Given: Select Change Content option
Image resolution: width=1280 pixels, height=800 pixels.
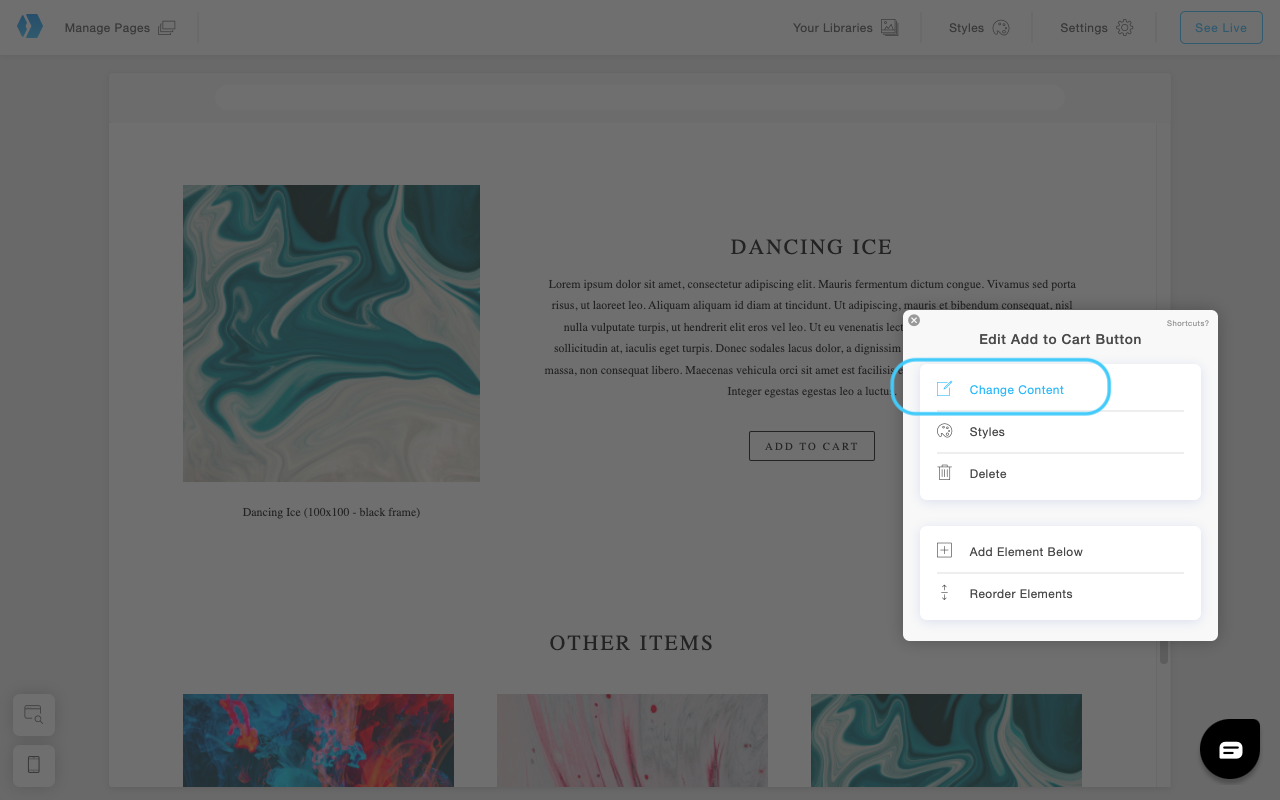Looking at the screenshot, I should [1016, 390].
